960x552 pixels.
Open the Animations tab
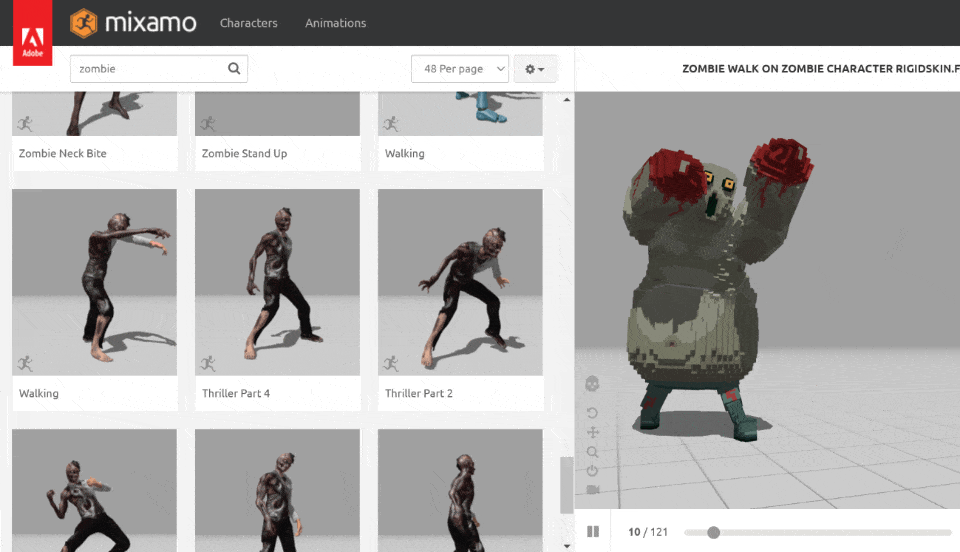pyautogui.click(x=336, y=23)
